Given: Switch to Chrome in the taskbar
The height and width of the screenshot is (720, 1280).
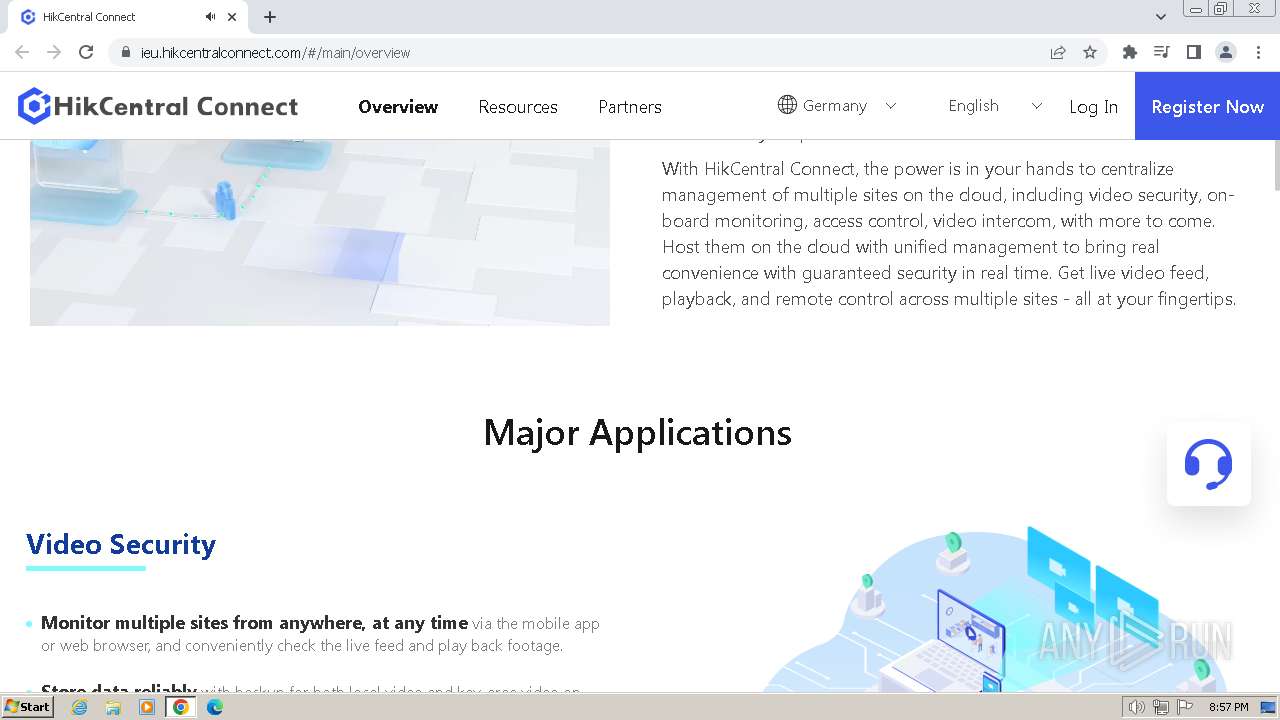Looking at the screenshot, I should [x=181, y=707].
